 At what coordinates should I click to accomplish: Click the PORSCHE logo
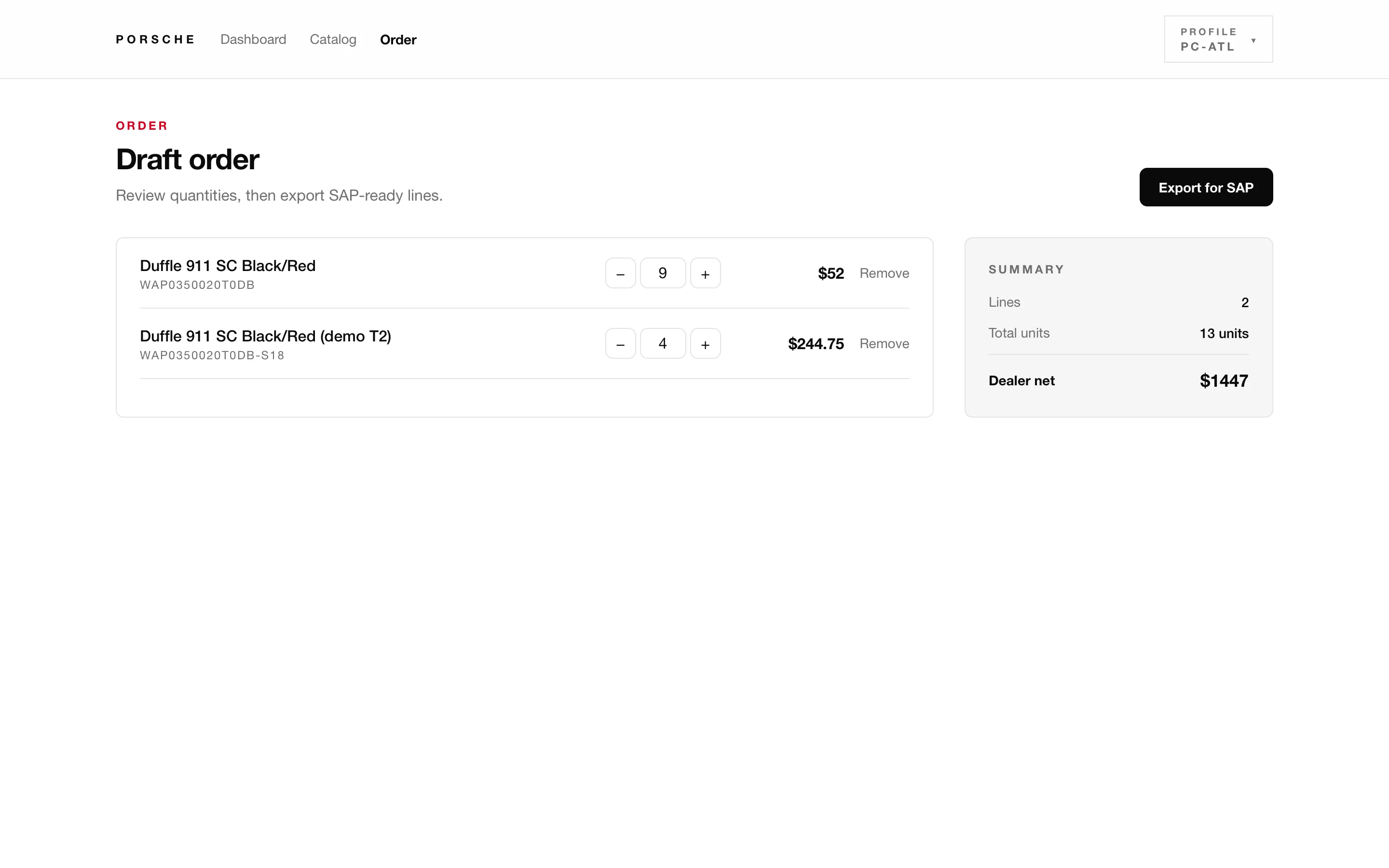click(x=155, y=40)
